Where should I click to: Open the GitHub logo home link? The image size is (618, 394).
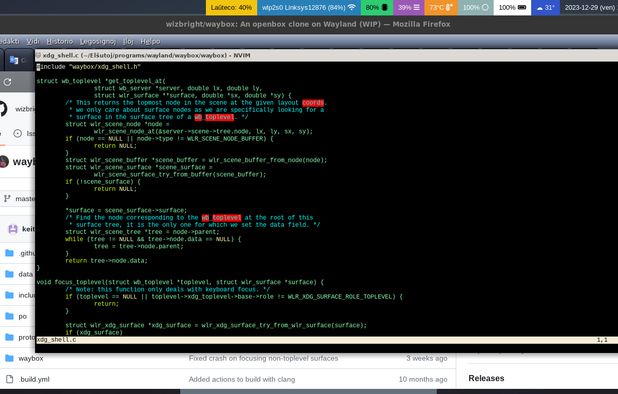pos(3,109)
